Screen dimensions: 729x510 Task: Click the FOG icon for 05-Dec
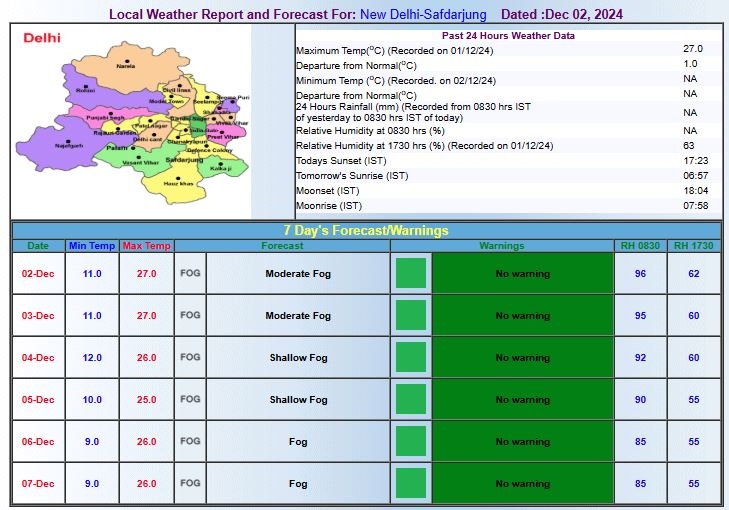coord(190,399)
